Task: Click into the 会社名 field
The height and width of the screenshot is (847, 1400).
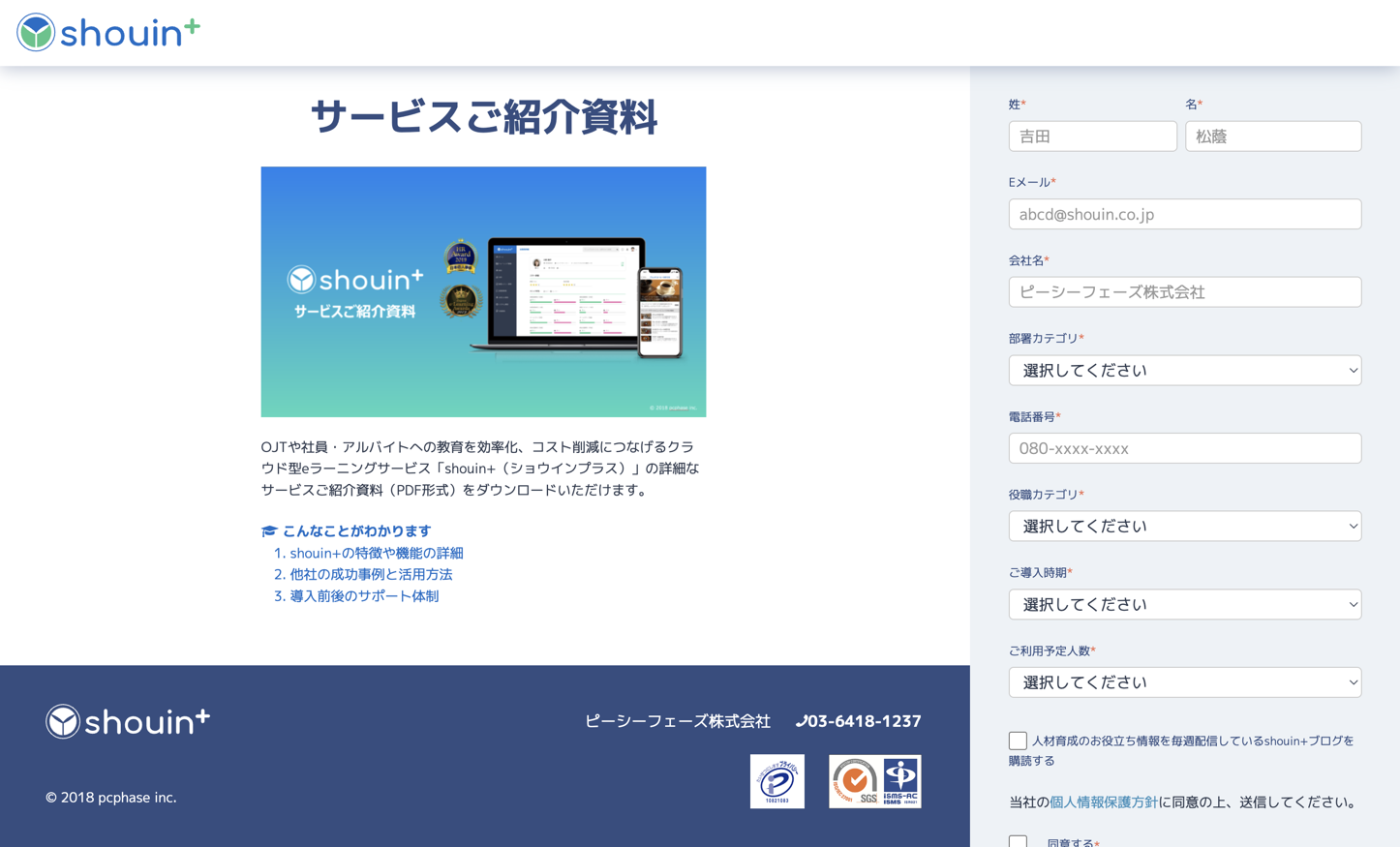Action: click(1184, 292)
